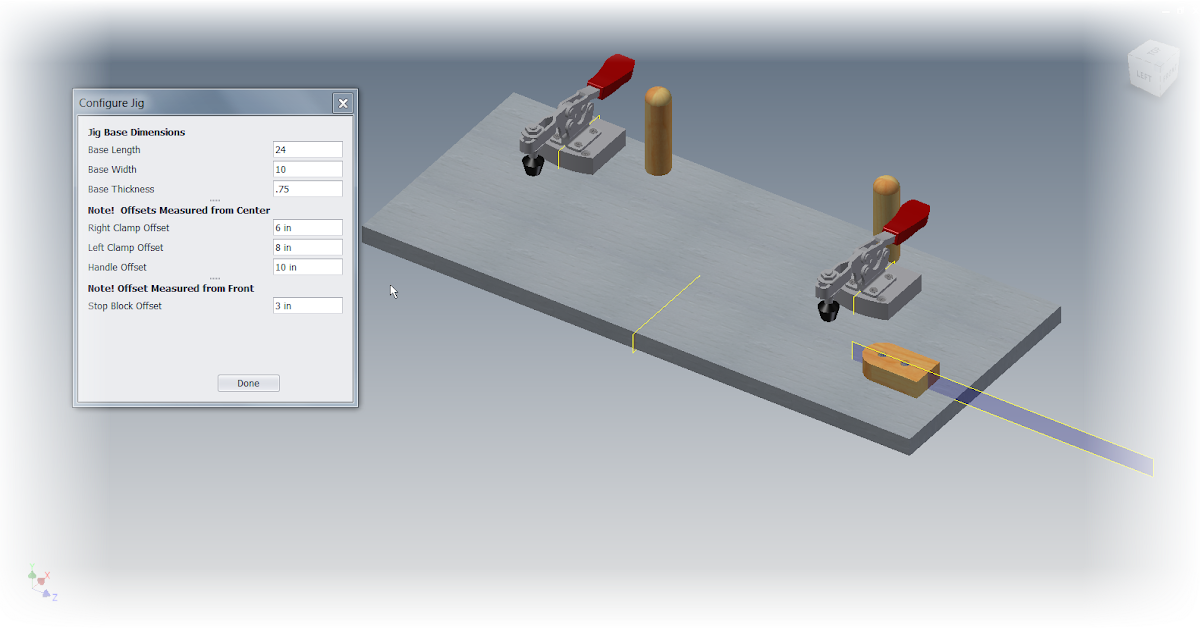Close the Configure Jig dialog

[343, 103]
